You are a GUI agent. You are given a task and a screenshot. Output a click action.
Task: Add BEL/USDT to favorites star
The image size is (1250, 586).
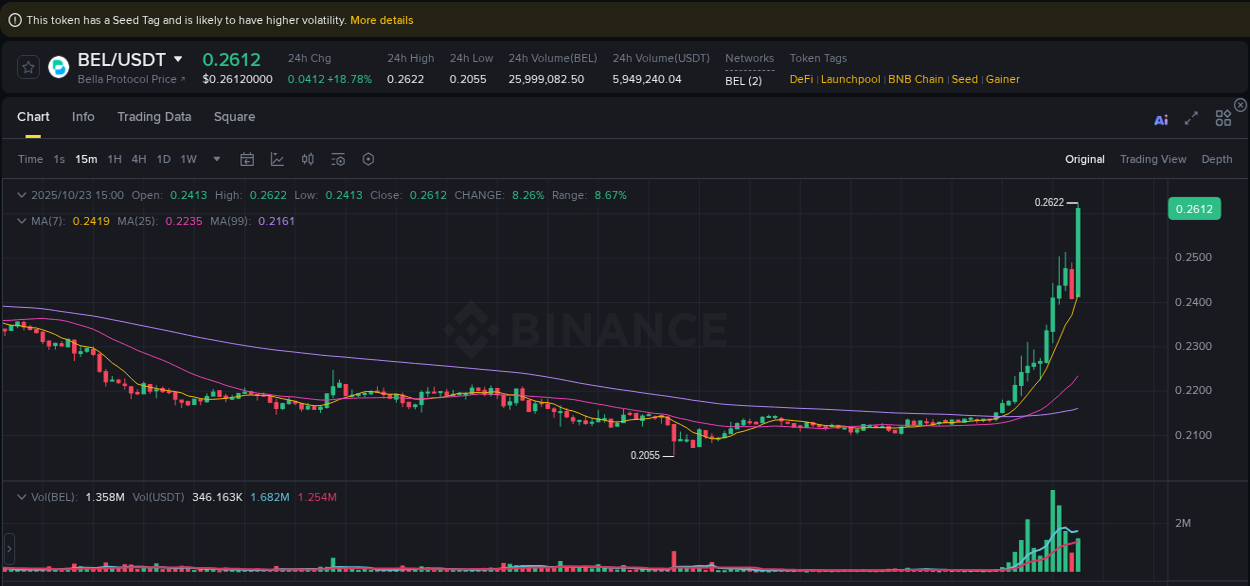[28, 67]
